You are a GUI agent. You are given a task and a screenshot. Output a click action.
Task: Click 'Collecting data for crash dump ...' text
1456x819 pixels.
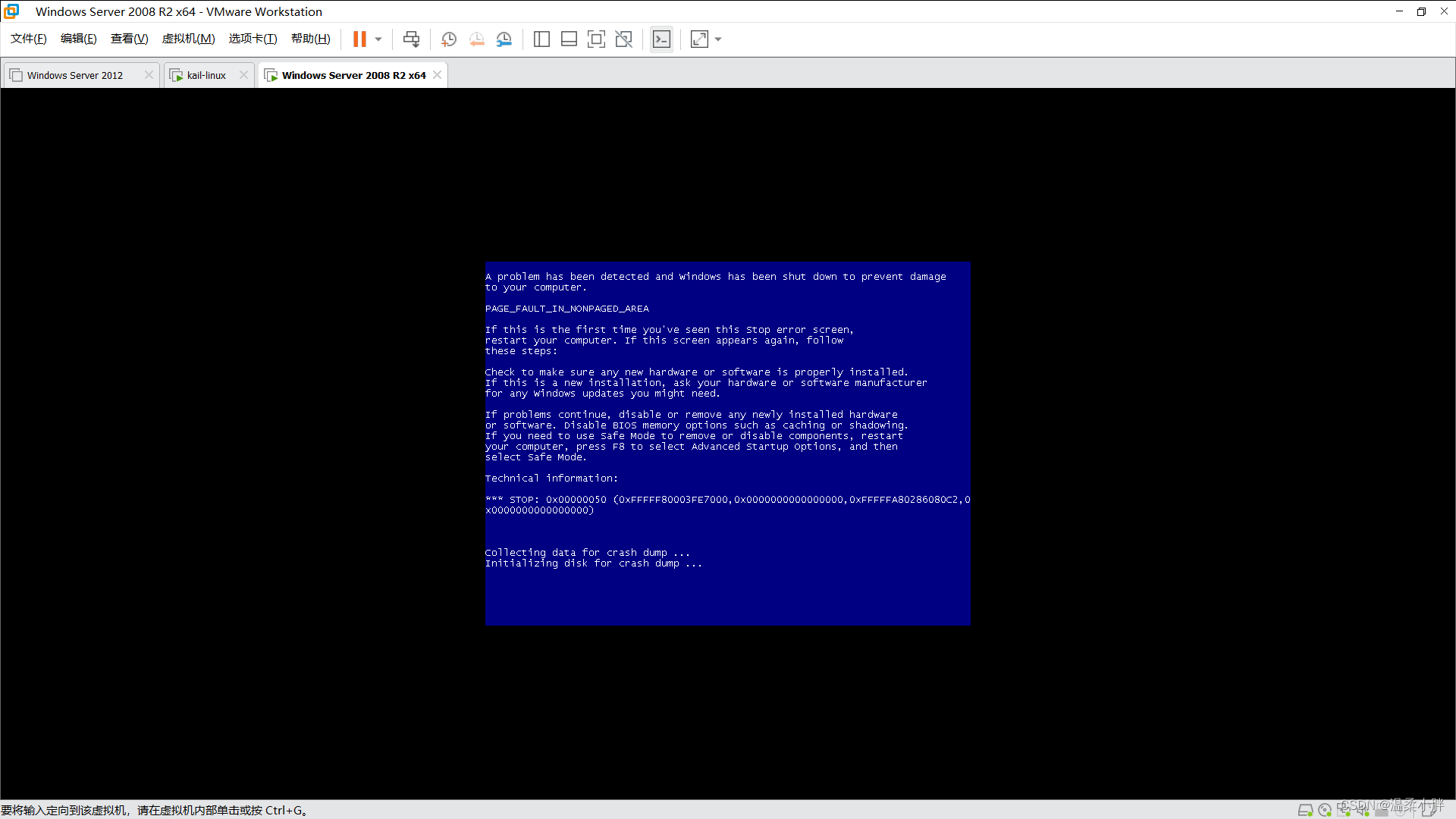[588, 553]
